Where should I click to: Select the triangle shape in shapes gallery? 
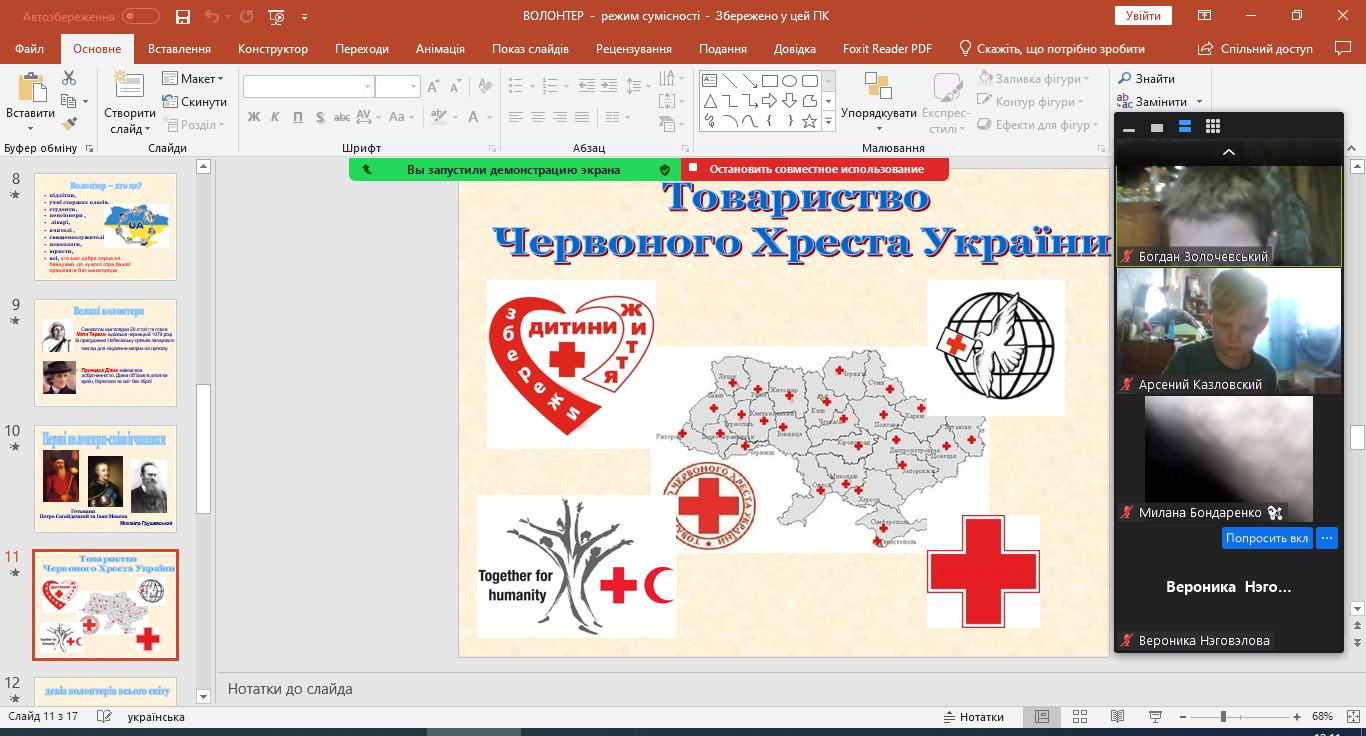coord(710,101)
